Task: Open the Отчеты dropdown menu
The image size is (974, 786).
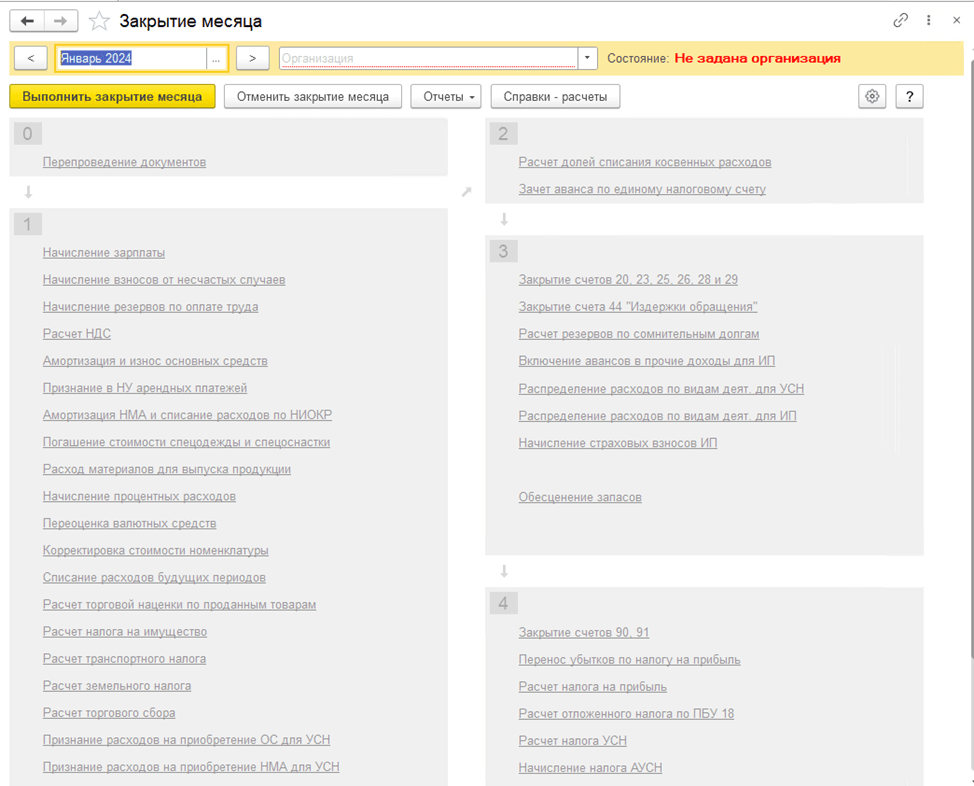Action: click(x=446, y=96)
